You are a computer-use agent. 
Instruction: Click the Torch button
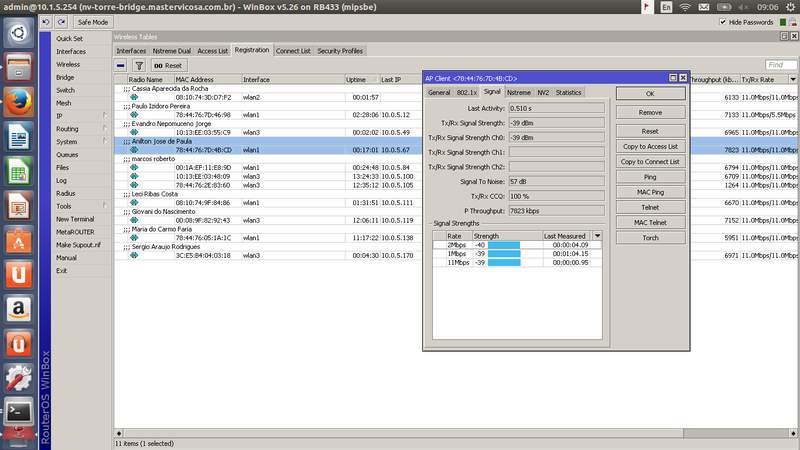[651, 238]
